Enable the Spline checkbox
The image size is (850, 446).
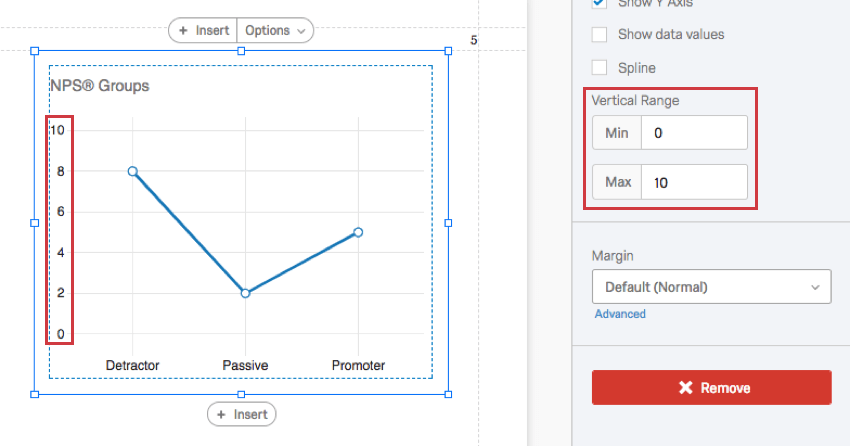599,68
